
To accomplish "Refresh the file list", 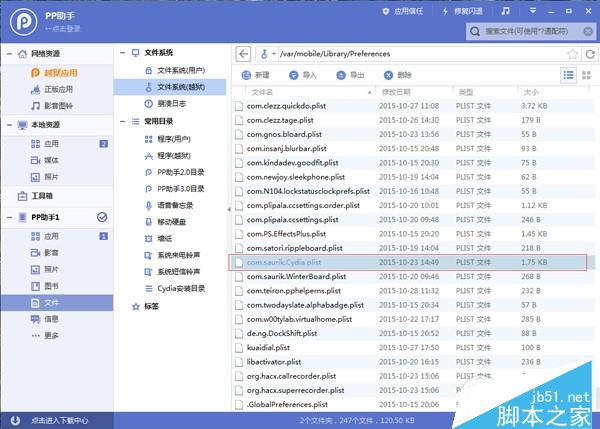I will [590, 54].
